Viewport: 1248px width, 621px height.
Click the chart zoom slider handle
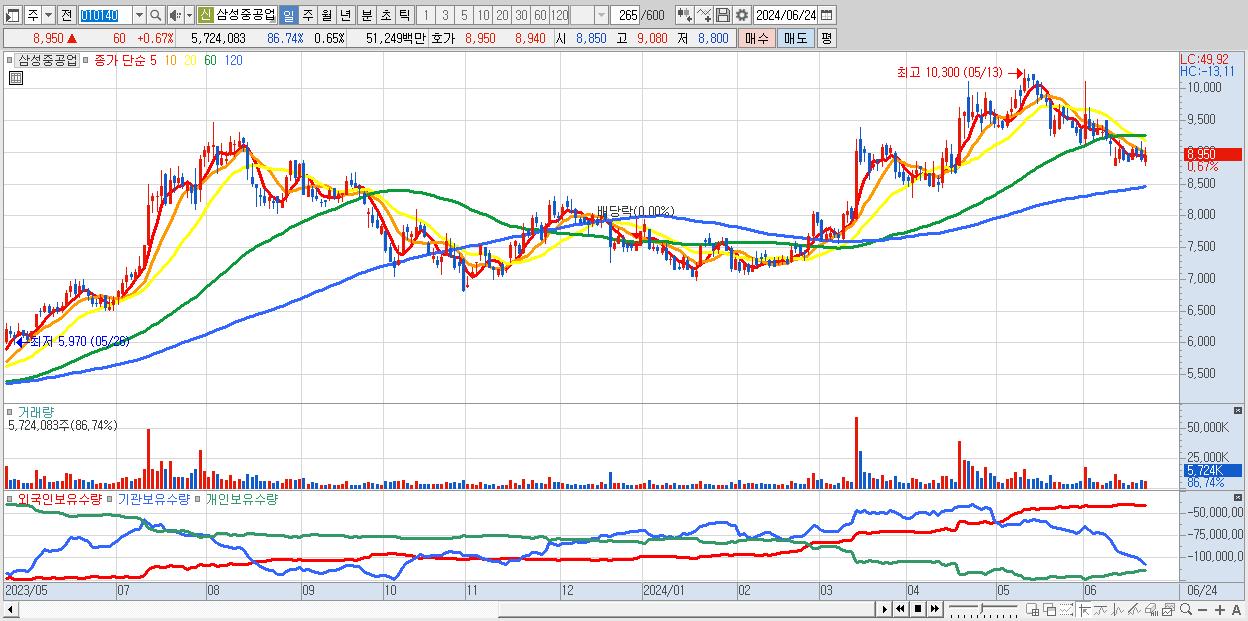pos(981,608)
